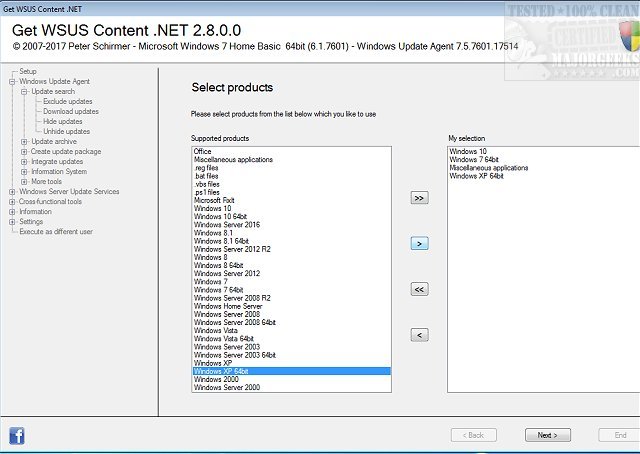Click the Next button

click(547, 435)
